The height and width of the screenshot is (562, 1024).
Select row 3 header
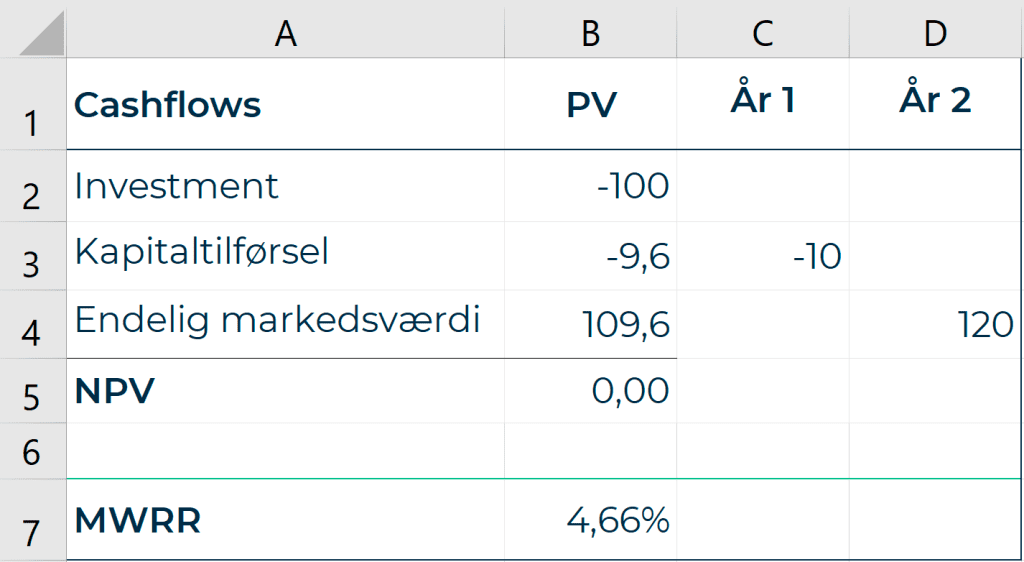(x=33, y=256)
